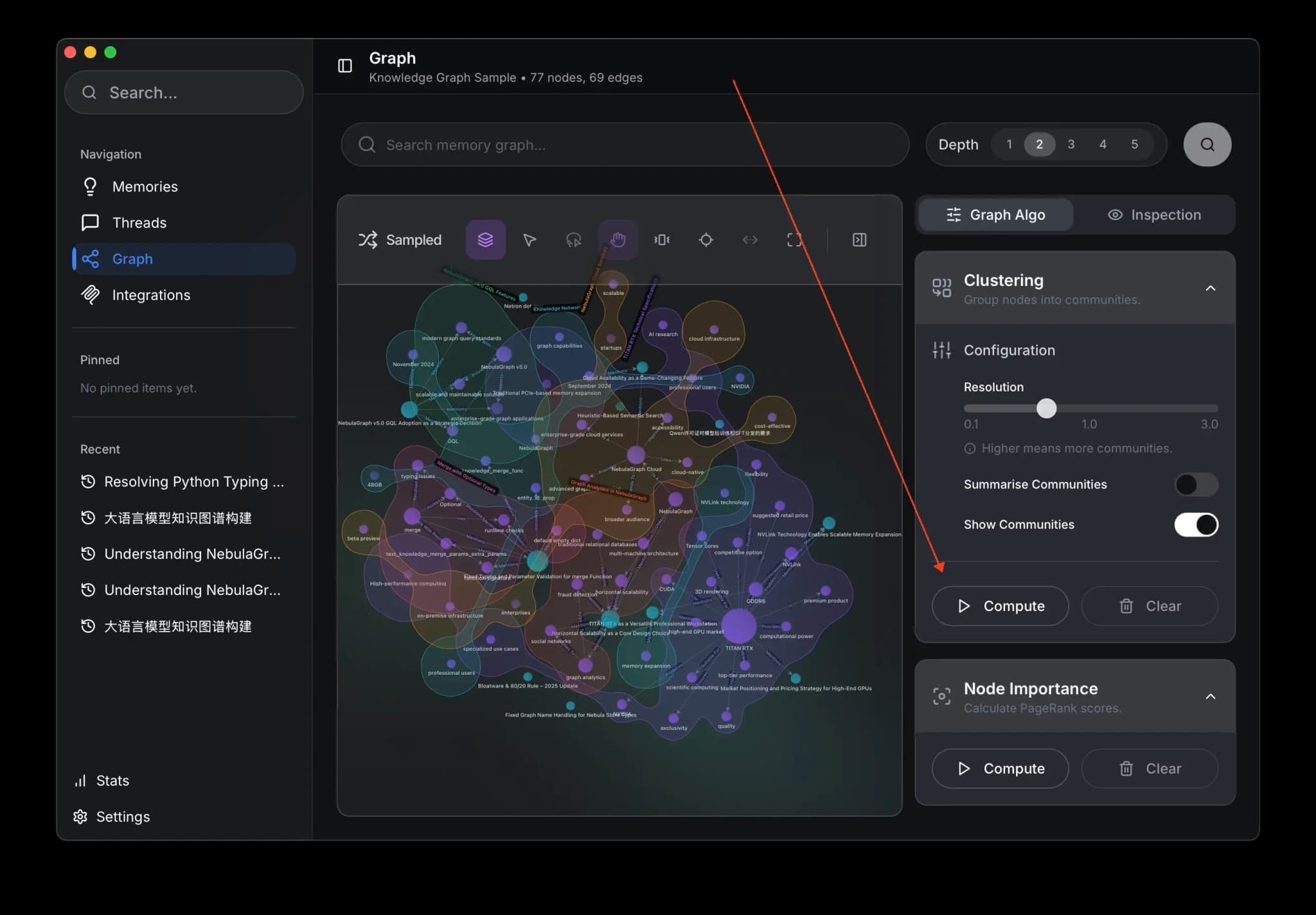Click the lasso select tool icon
Viewport: 1316px width, 915px height.
point(573,240)
